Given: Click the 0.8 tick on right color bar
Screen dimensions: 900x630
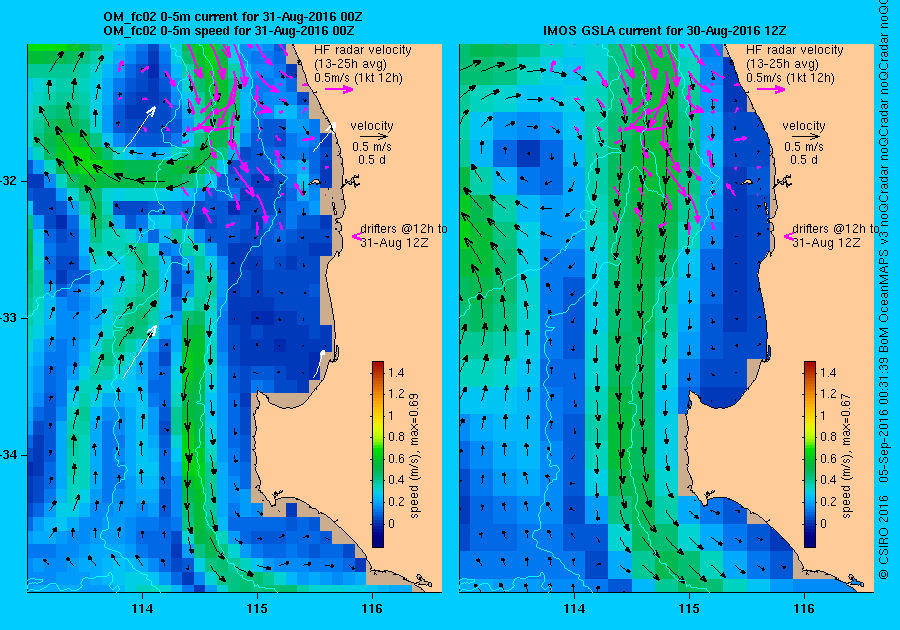Looking at the screenshot, I should pyautogui.click(x=828, y=437).
